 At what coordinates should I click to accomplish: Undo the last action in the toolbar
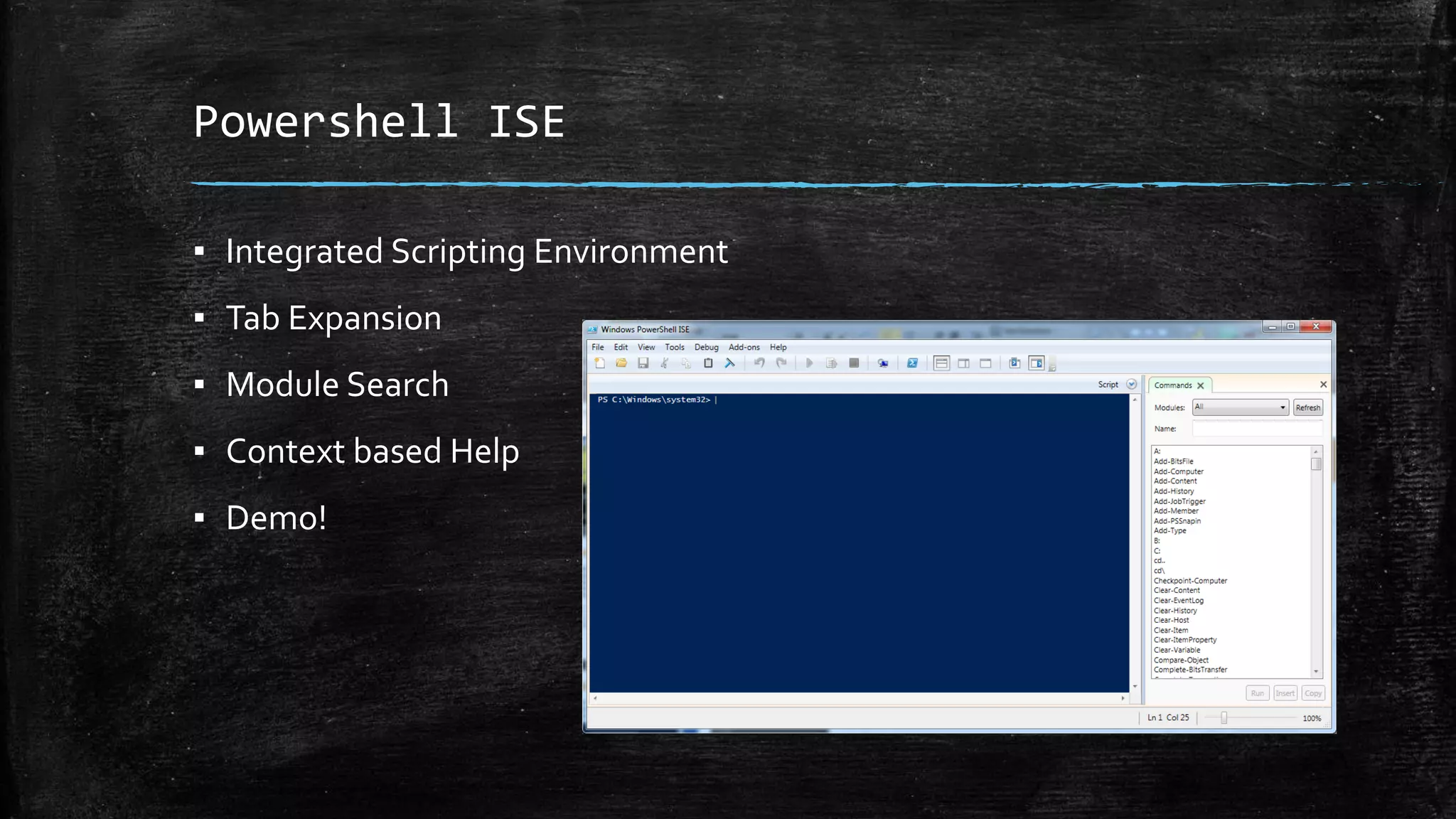tap(759, 363)
